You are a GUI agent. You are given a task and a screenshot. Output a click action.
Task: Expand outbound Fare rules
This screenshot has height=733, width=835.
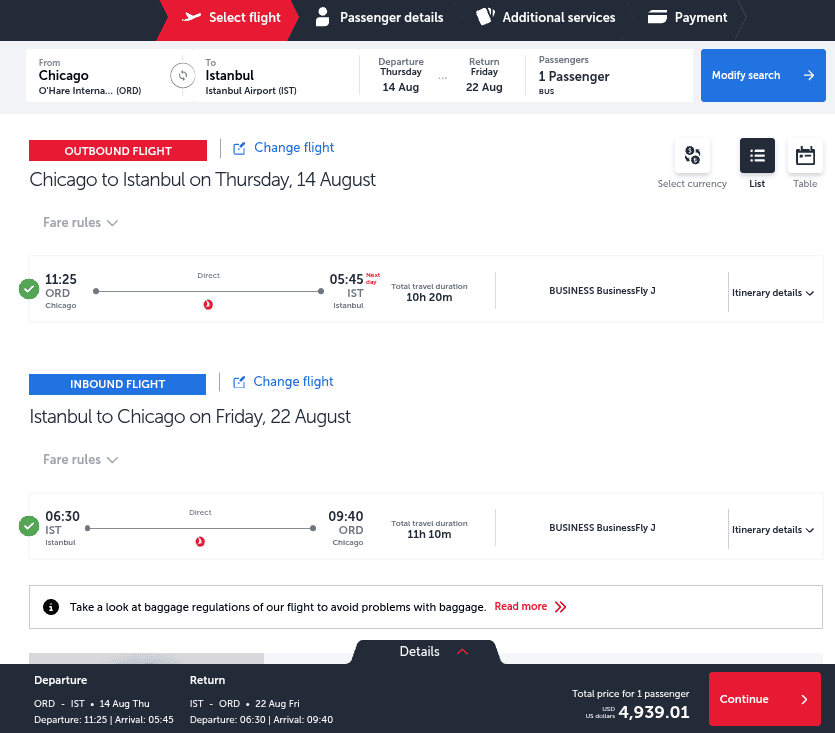pos(80,222)
